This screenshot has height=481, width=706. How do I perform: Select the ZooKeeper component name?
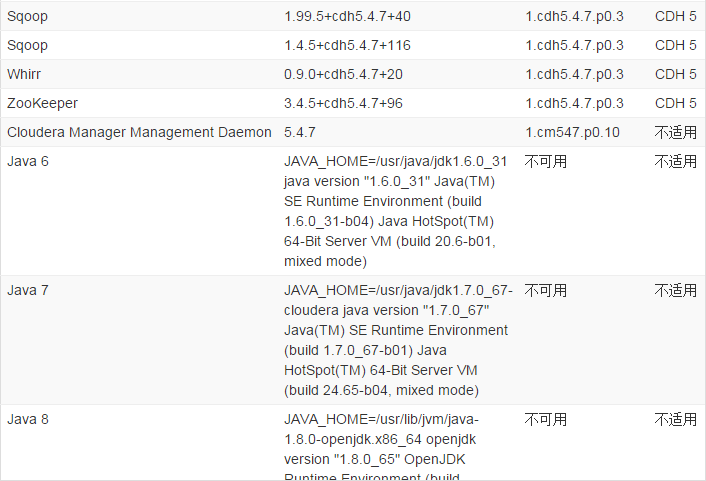tap(42, 103)
